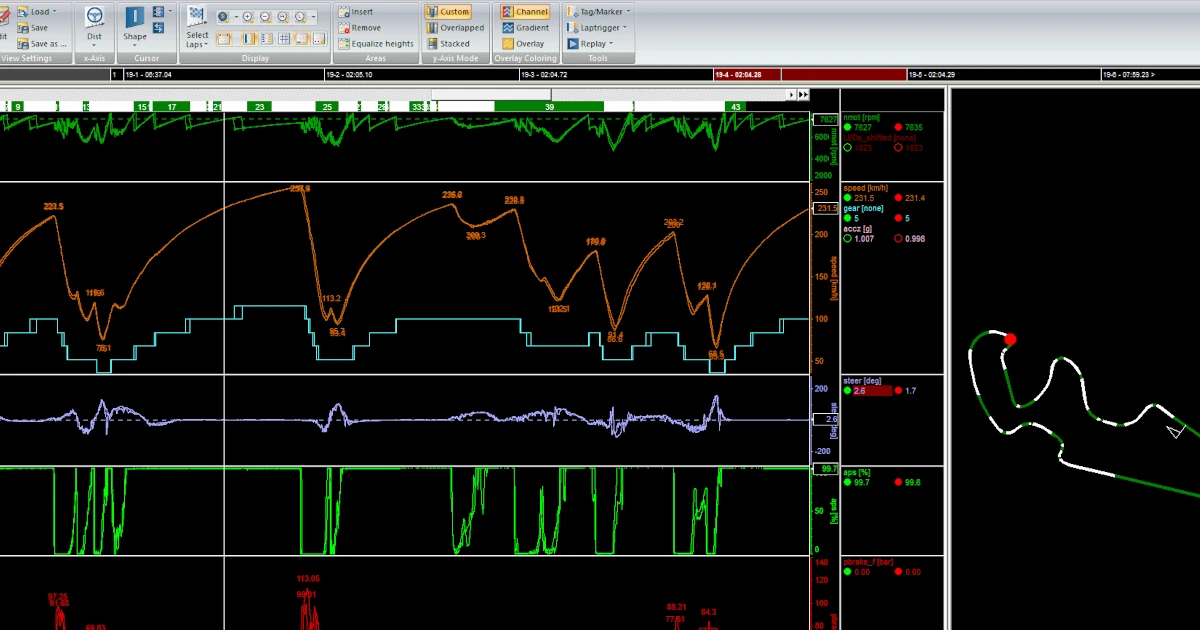Toggle the accz green channel circle
This screenshot has height=630, width=1200.
847,239
